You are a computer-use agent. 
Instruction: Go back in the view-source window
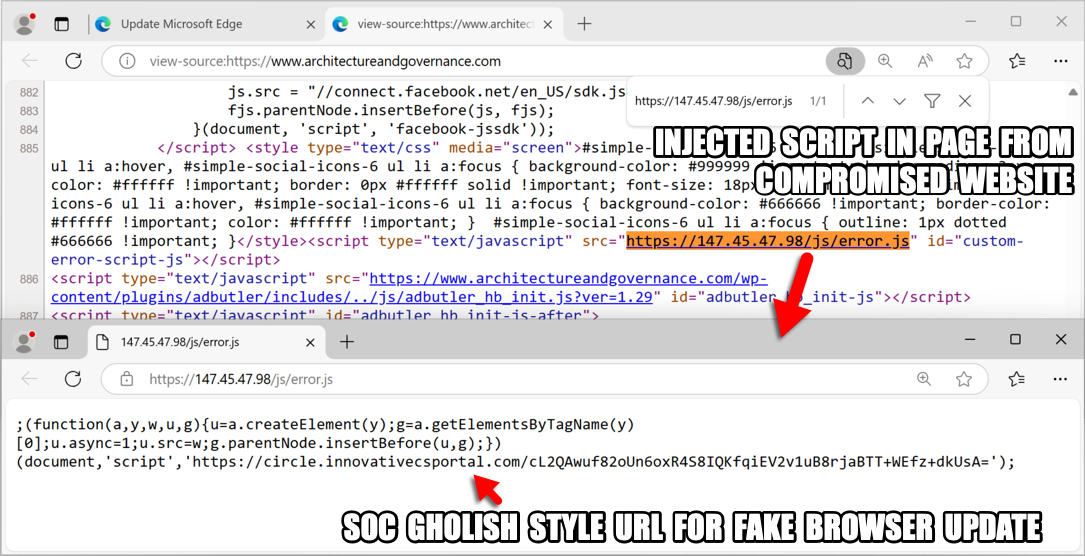click(x=30, y=61)
